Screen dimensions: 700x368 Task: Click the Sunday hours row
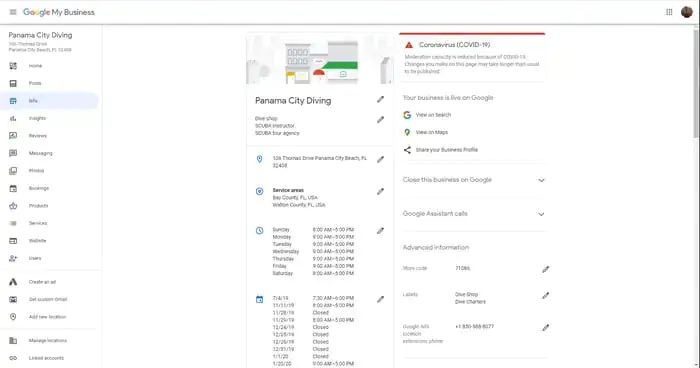(313, 230)
